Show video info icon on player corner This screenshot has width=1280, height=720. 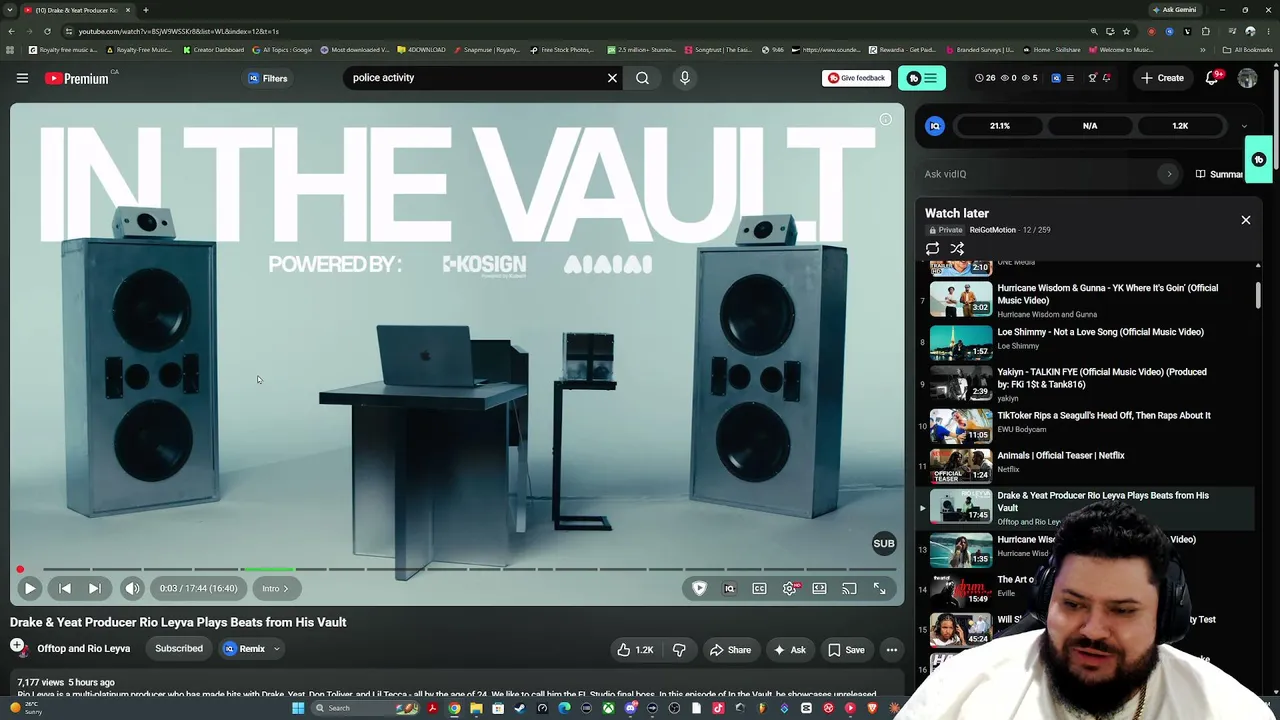pyautogui.click(x=885, y=120)
